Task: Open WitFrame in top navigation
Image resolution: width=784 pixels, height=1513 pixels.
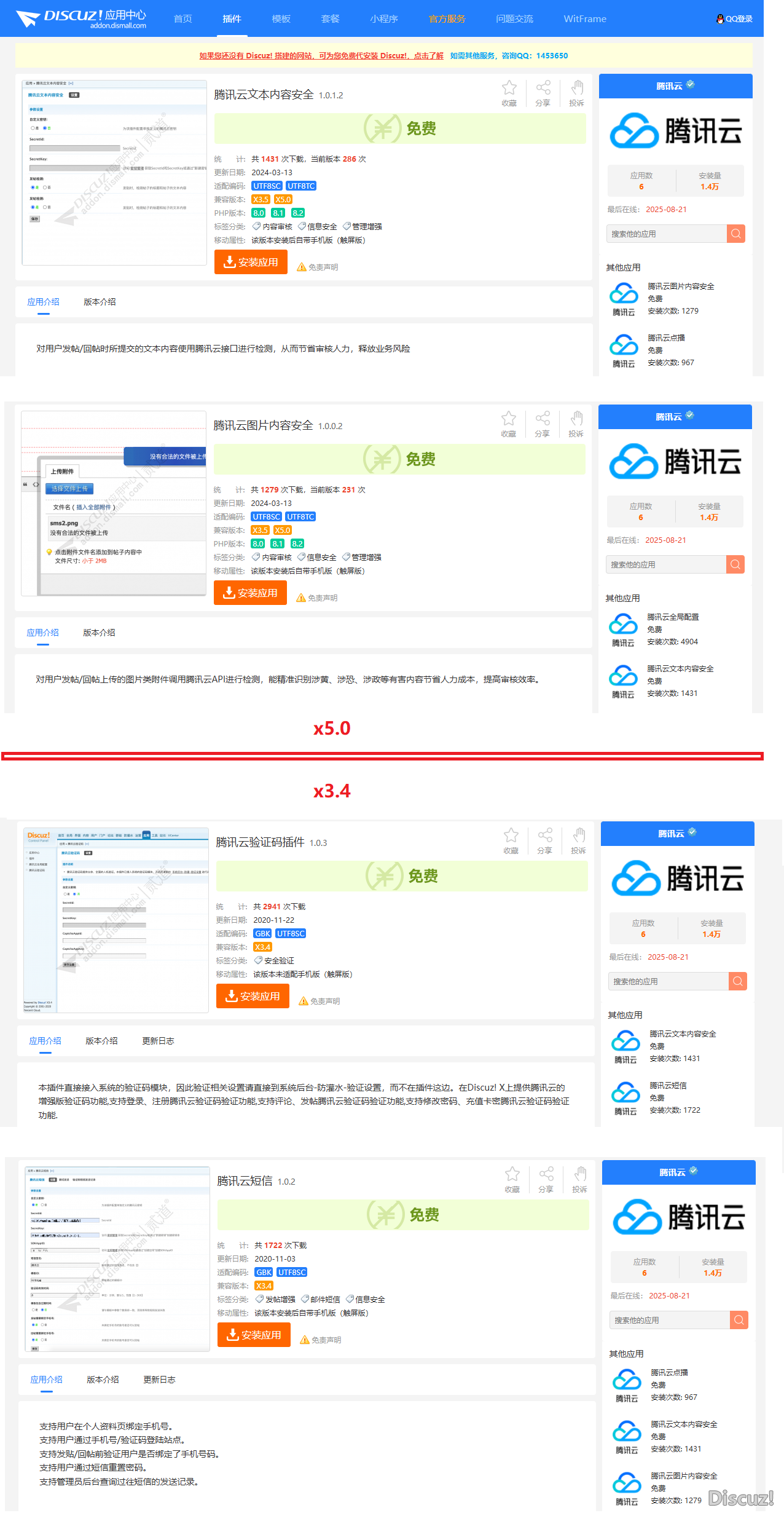Action: [585, 19]
